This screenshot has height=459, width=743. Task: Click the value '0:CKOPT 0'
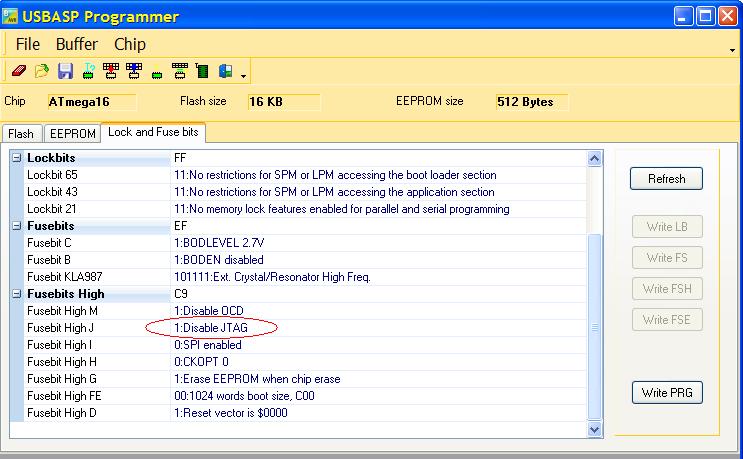point(201,362)
